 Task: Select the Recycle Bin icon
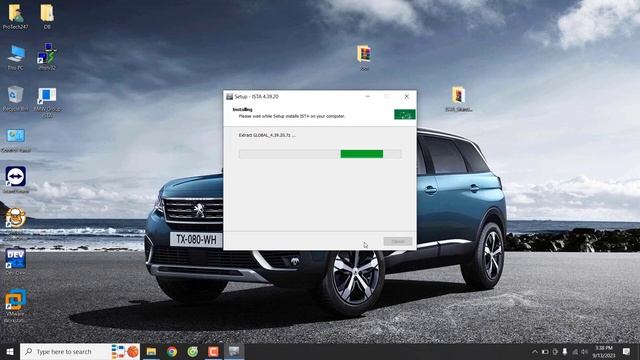tap(15, 98)
